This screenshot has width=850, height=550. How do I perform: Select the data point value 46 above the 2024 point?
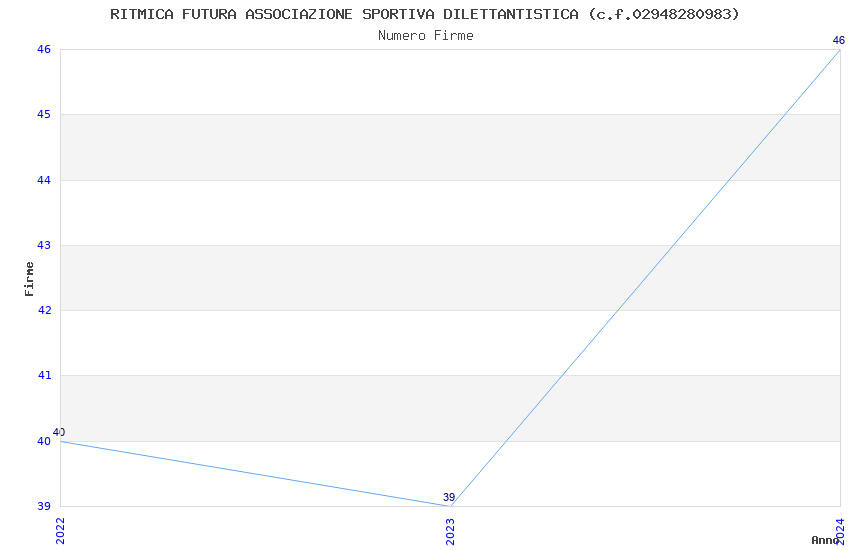pos(839,41)
